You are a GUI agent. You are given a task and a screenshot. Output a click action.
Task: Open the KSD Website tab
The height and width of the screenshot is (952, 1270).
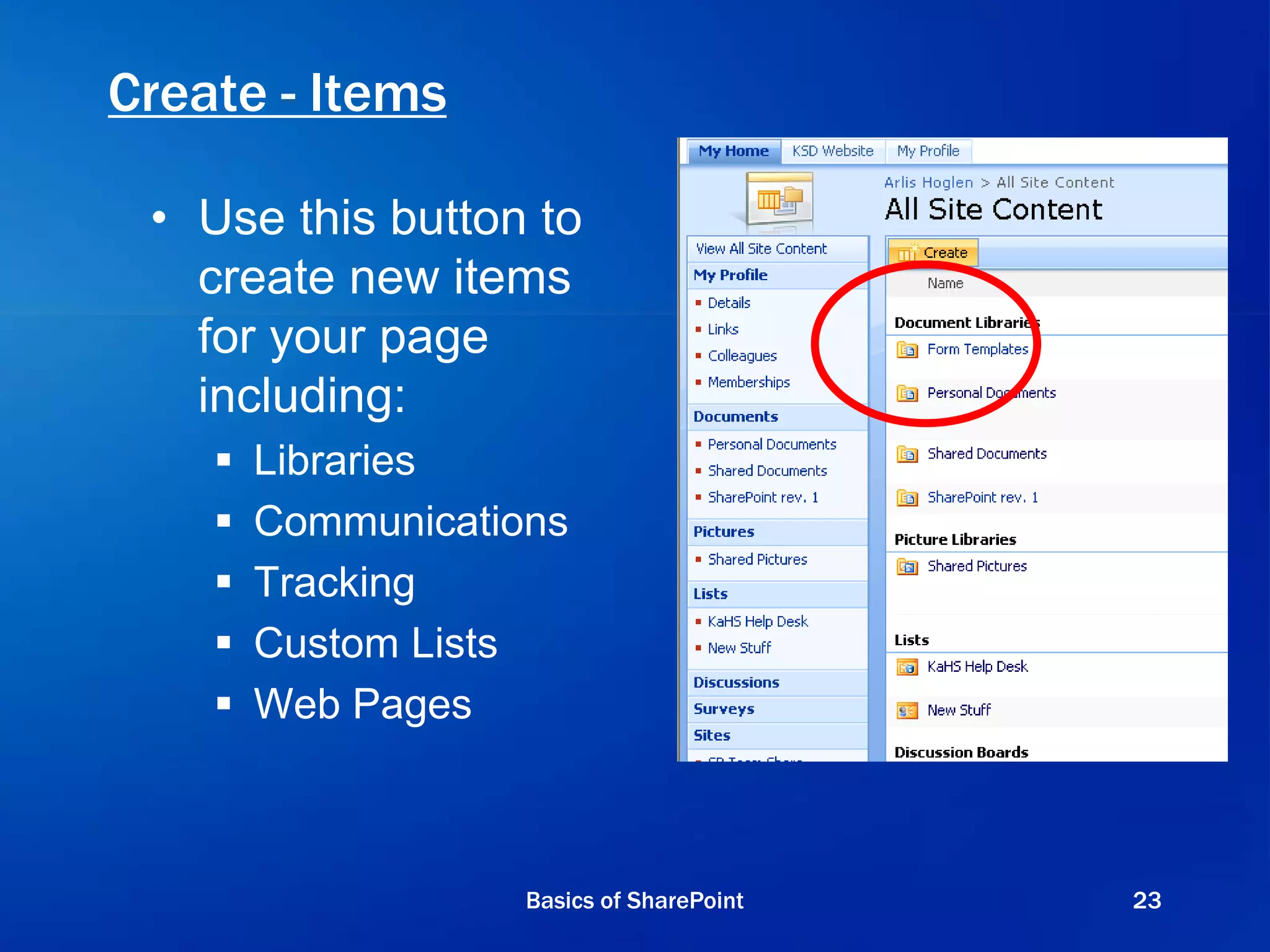(833, 151)
